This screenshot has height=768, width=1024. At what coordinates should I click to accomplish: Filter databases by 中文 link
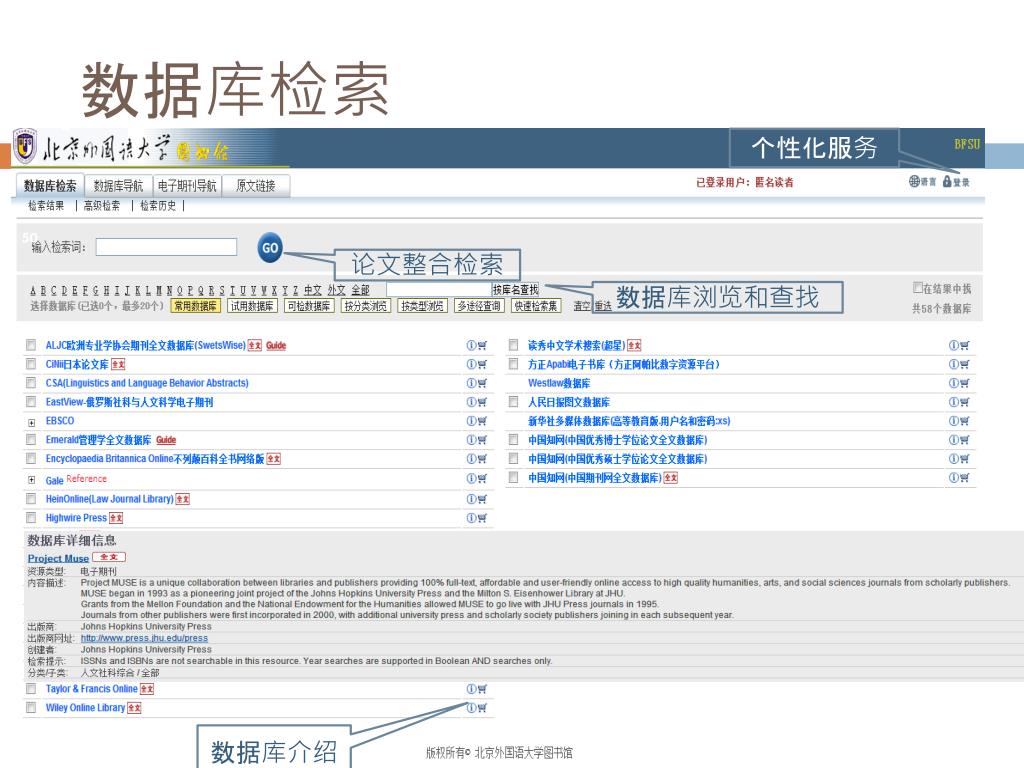[x=313, y=290]
